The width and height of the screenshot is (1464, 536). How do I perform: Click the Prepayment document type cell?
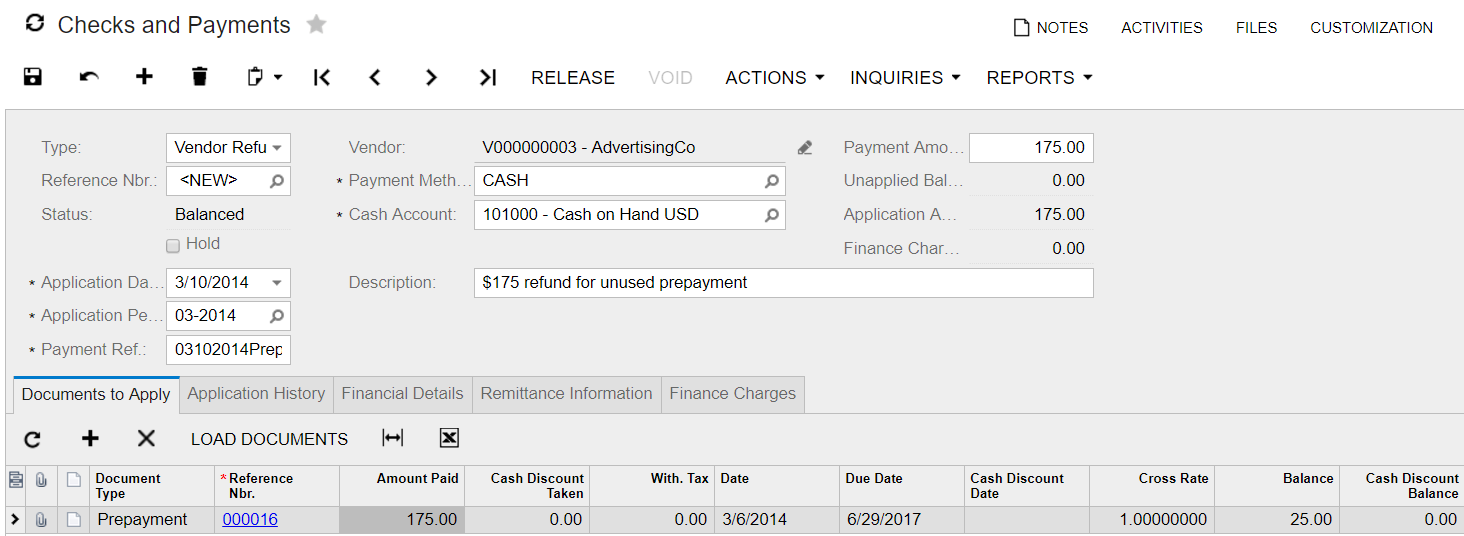click(152, 520)
